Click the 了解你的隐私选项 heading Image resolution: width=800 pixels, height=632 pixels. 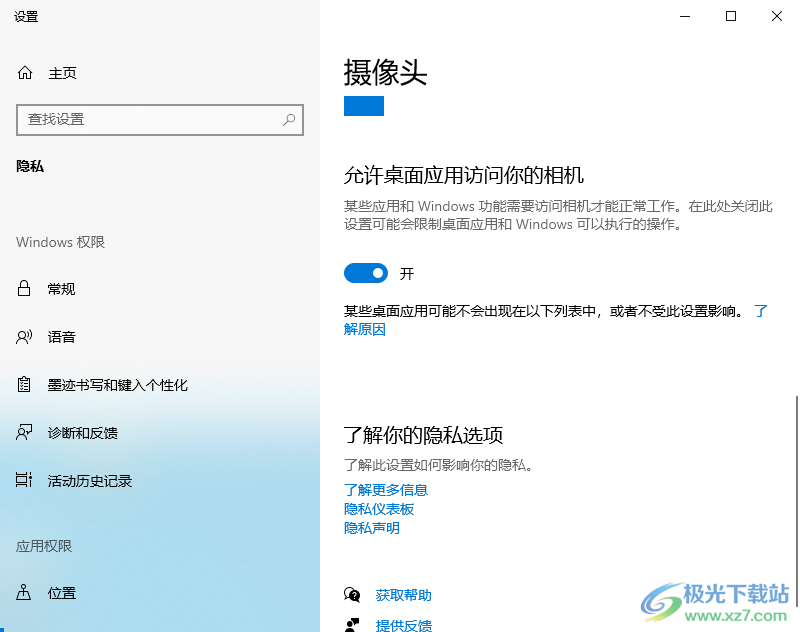(x=423, y=435)
